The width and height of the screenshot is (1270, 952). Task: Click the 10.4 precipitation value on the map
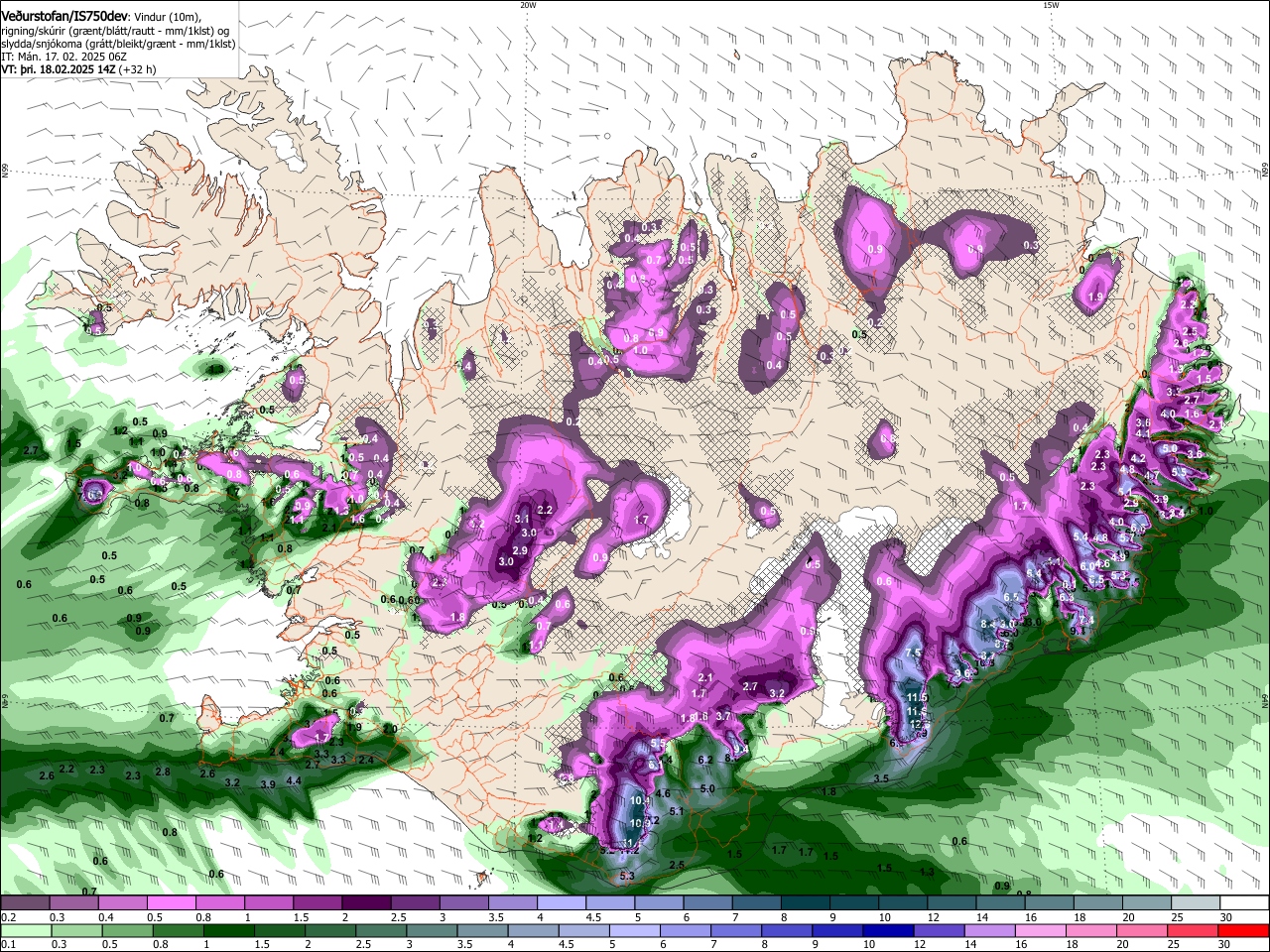640,800
